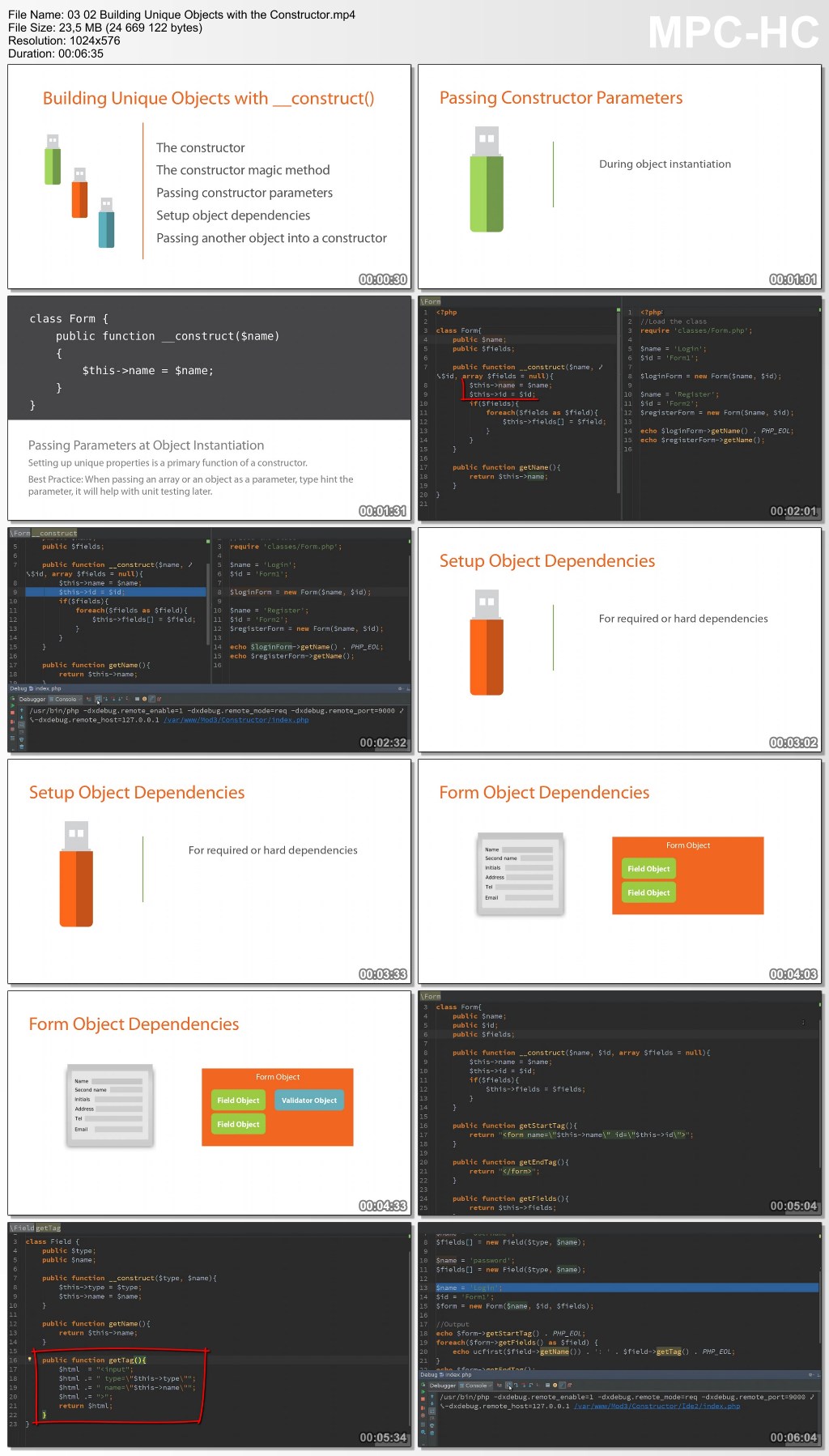The image size is (829, 1456).
Task: Select Console tab in the 00:06:04 frame
Action: tap(474, 1386)
